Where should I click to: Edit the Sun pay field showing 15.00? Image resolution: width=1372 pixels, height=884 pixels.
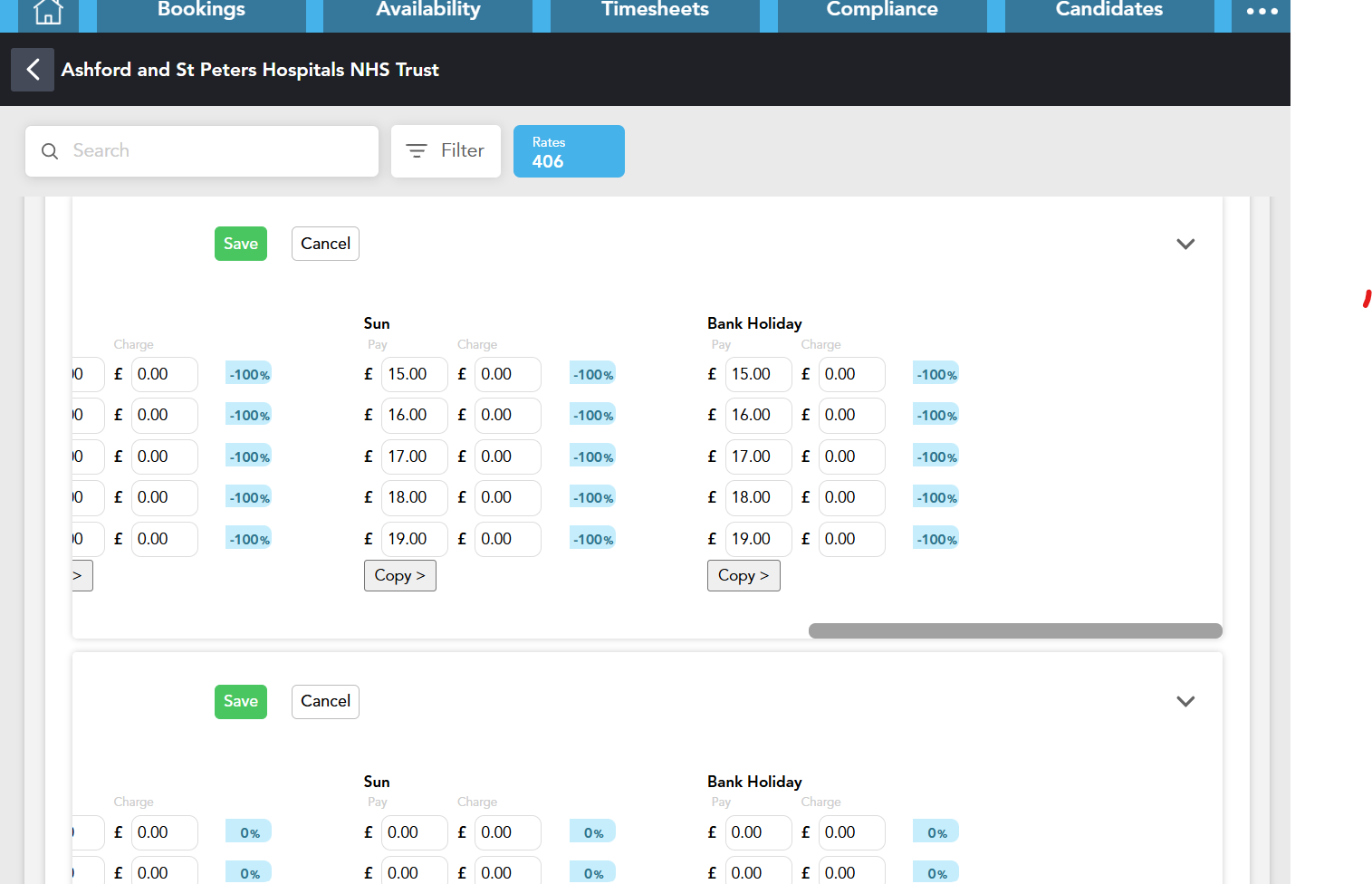click(x=413, y=374)
